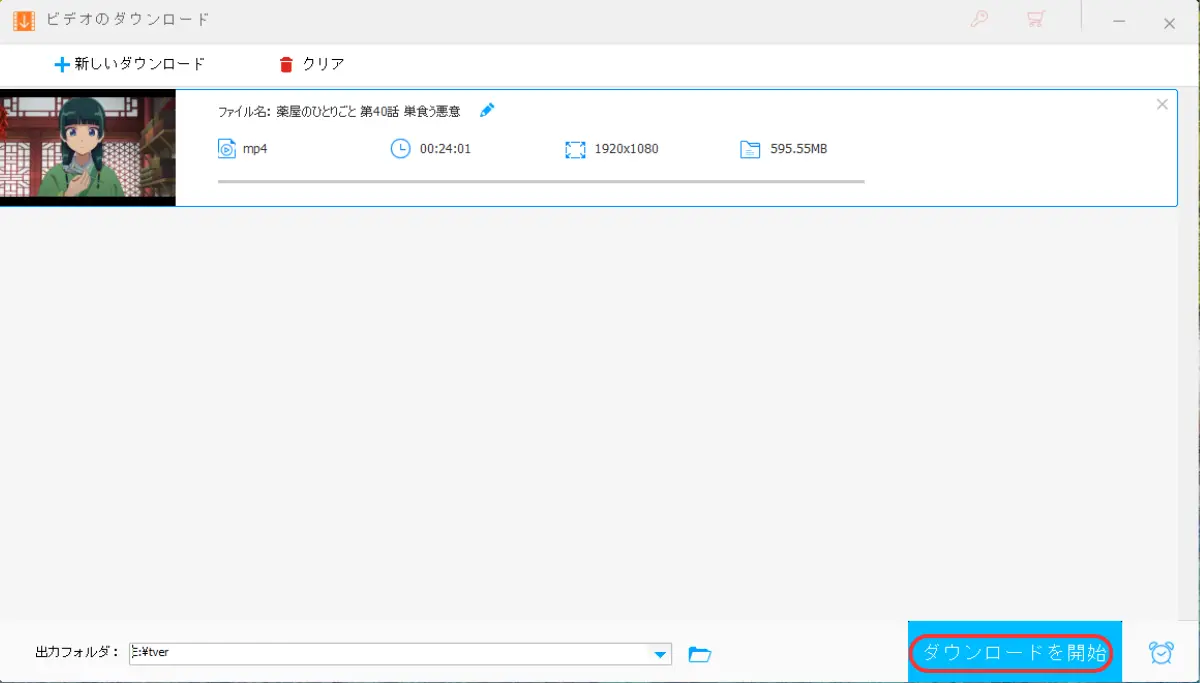The image size is (1200, 683).
Task: Click the resolution frame icon
Action: pyautogui.click(x=574, y=149)
